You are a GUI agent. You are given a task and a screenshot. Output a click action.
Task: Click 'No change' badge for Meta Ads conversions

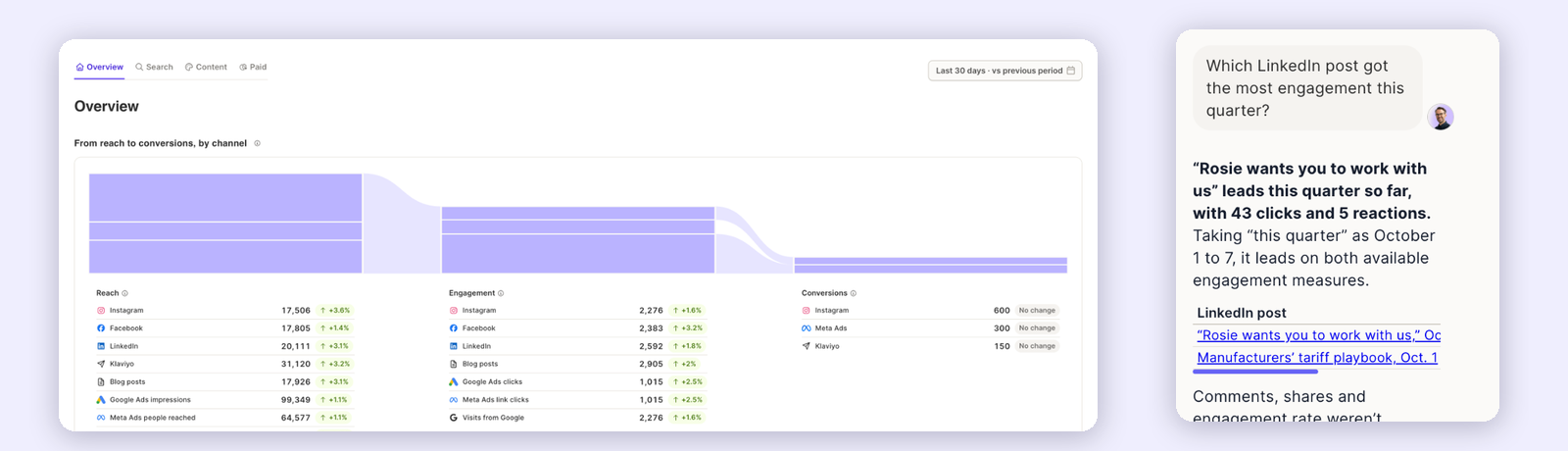[x=1037, y=328]
